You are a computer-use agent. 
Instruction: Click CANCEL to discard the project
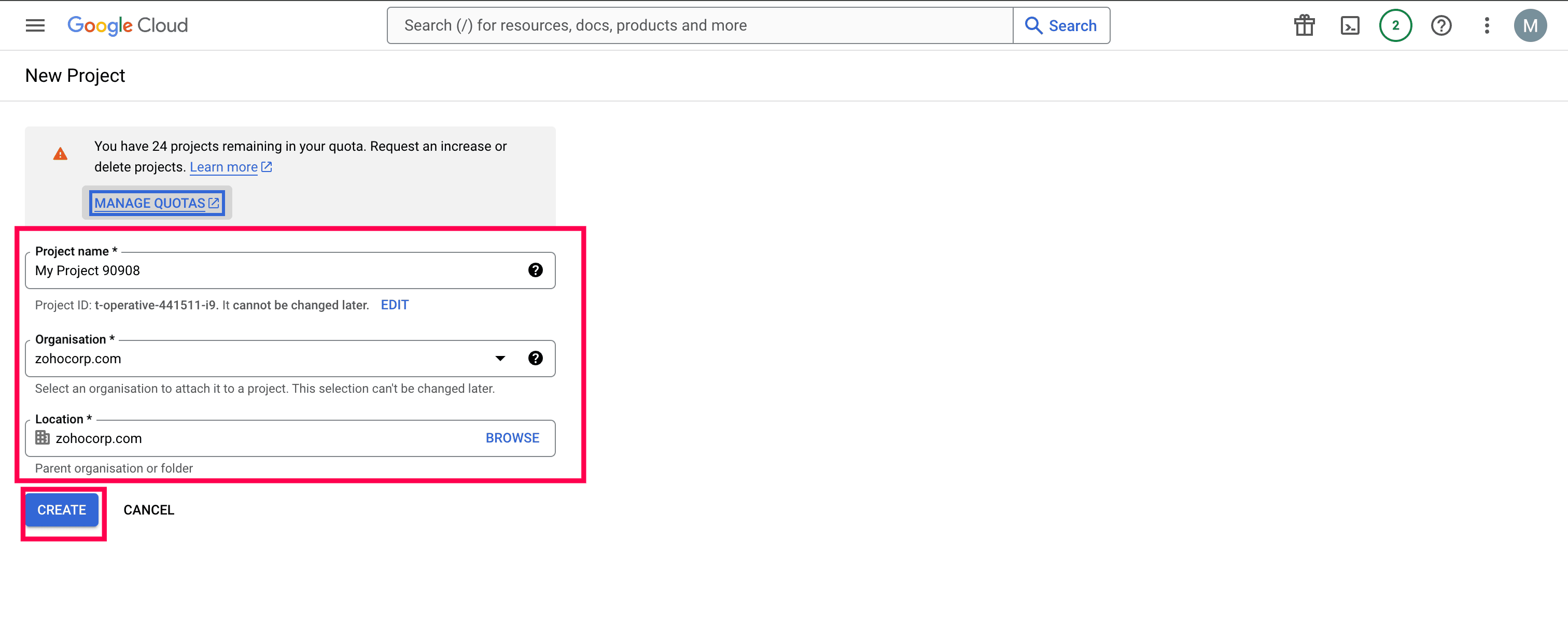click(x=148, y=509)
